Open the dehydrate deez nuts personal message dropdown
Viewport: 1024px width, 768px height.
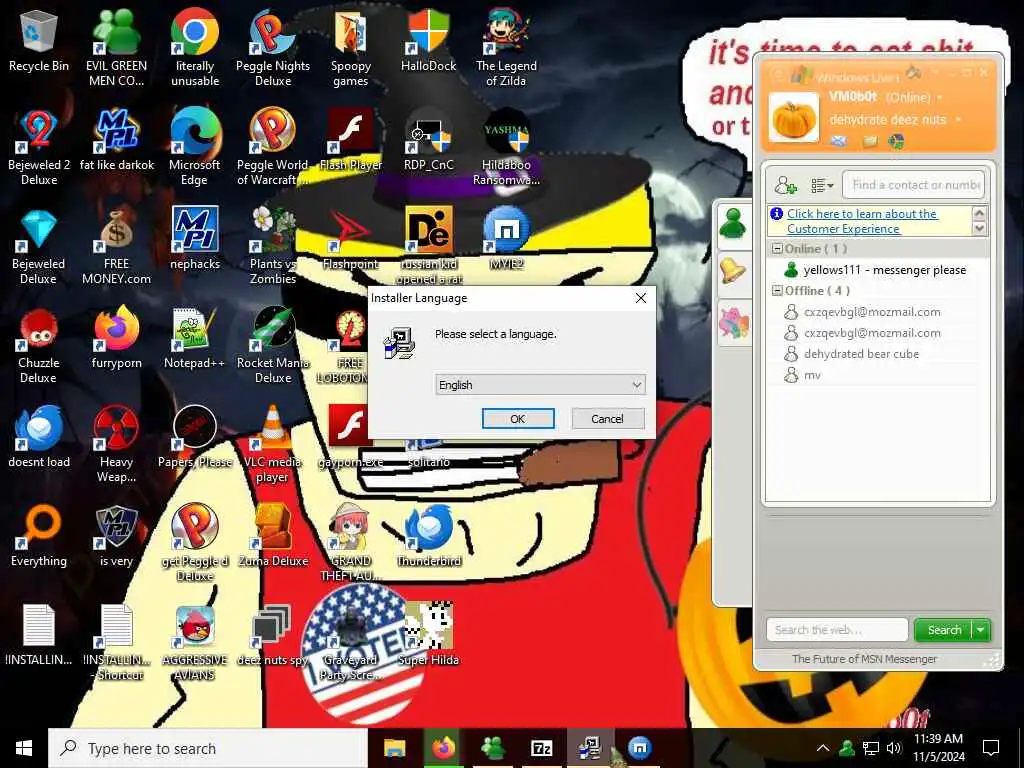958,120
